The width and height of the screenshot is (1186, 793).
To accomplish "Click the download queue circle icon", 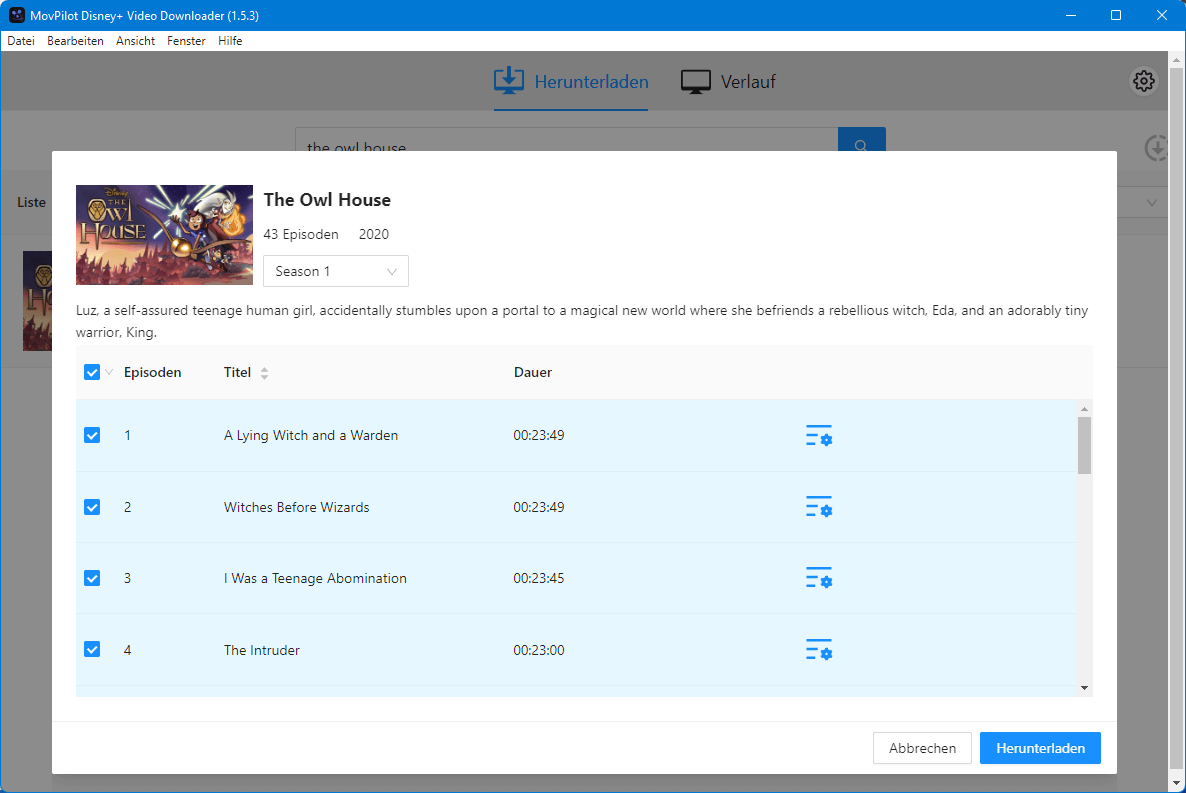I will click(1156, 148).
